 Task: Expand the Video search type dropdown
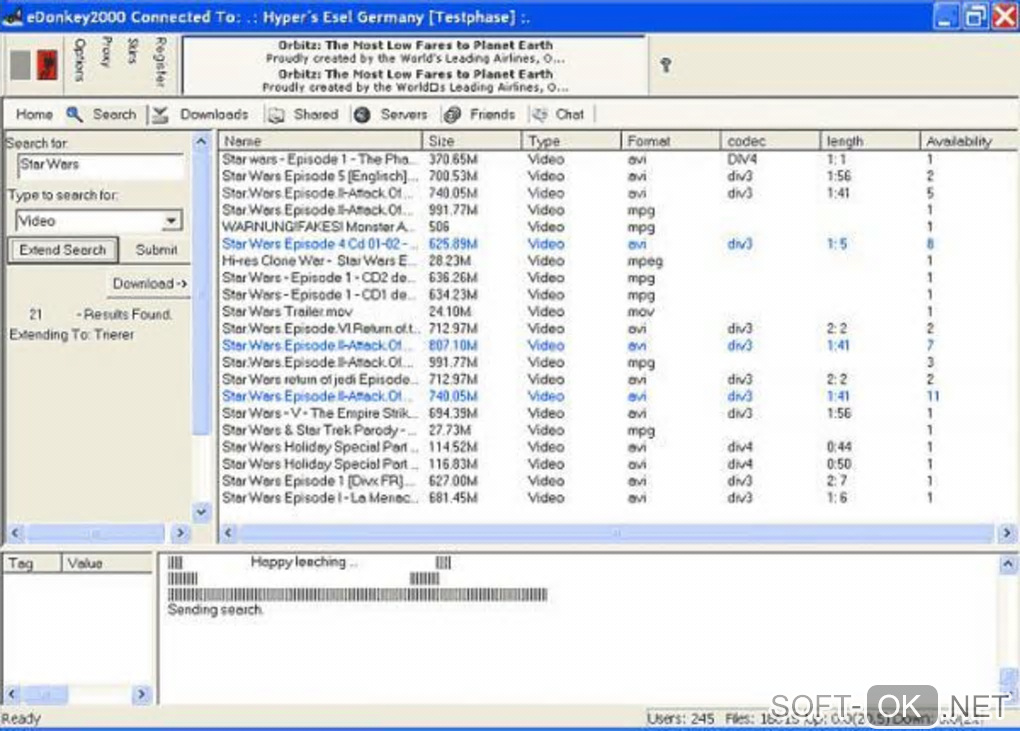pos(172,221)
